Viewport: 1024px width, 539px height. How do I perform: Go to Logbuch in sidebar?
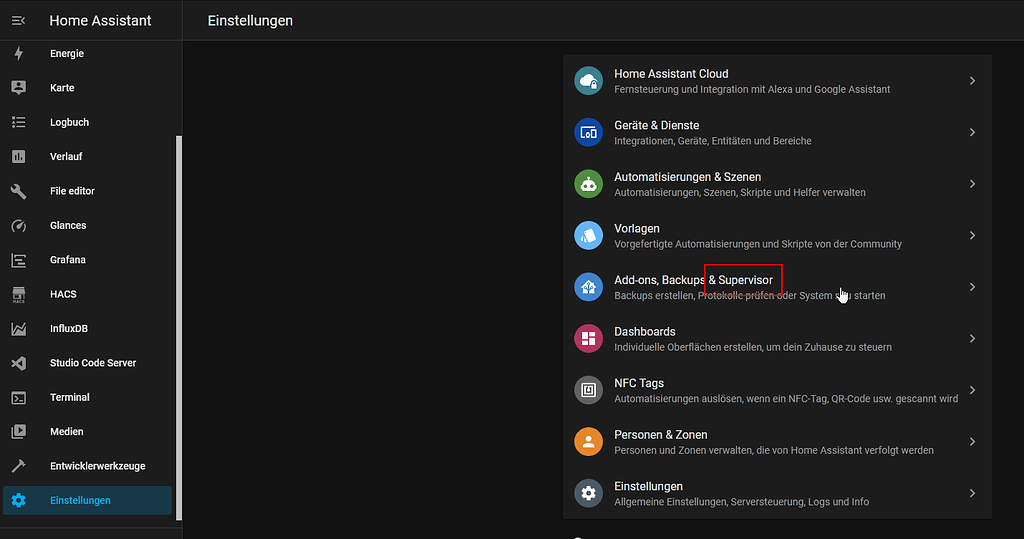87,122
